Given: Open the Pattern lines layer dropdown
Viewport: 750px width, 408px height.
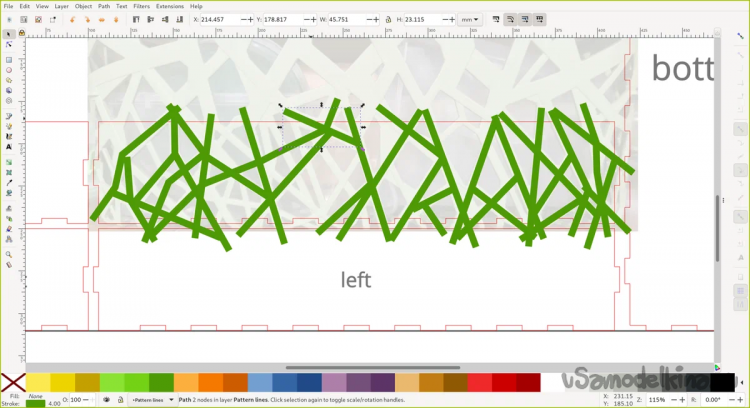Looking at the screenshot, I should [x=152, y=400].
